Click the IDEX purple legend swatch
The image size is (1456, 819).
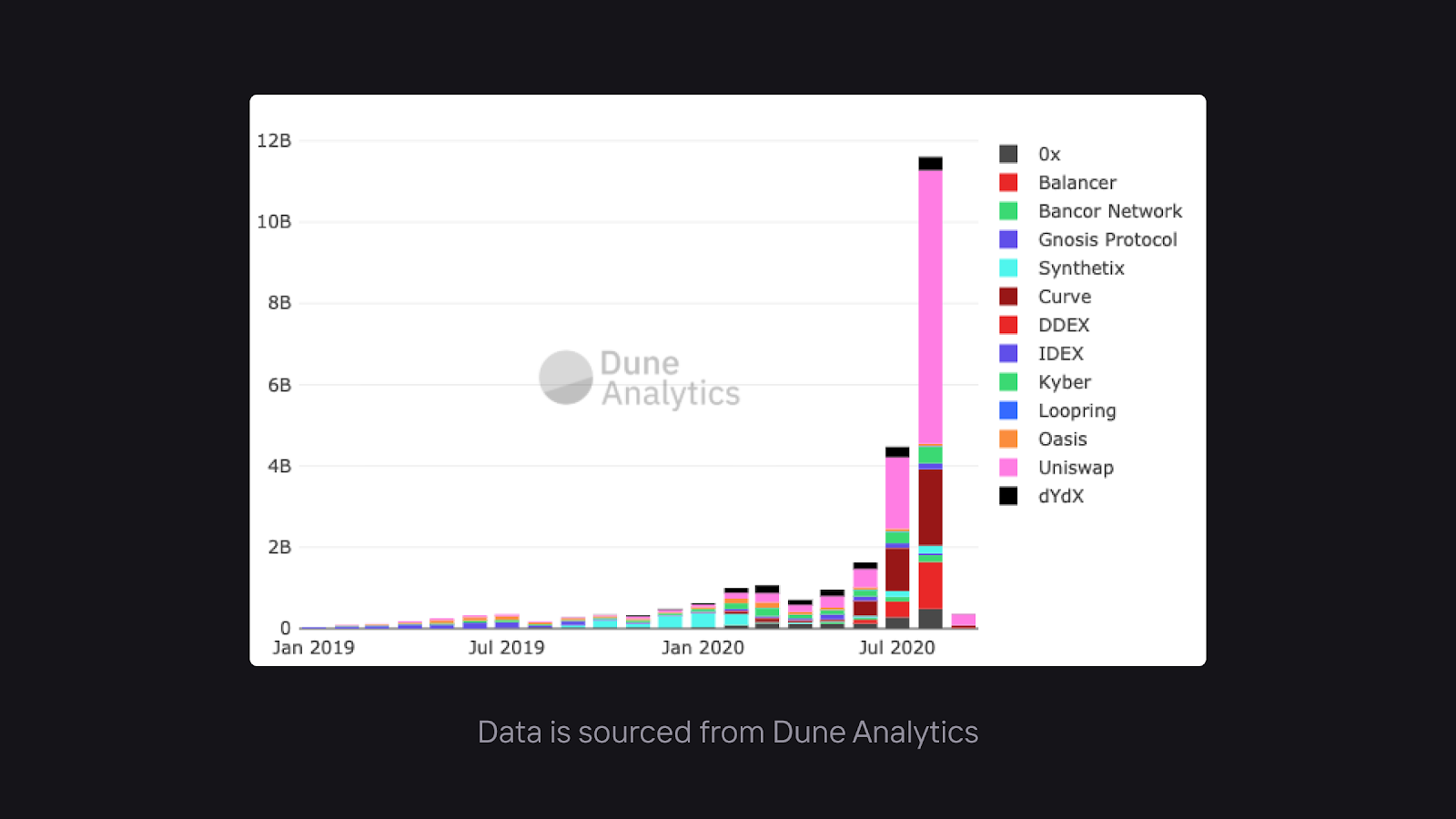tap(1008, 353)
